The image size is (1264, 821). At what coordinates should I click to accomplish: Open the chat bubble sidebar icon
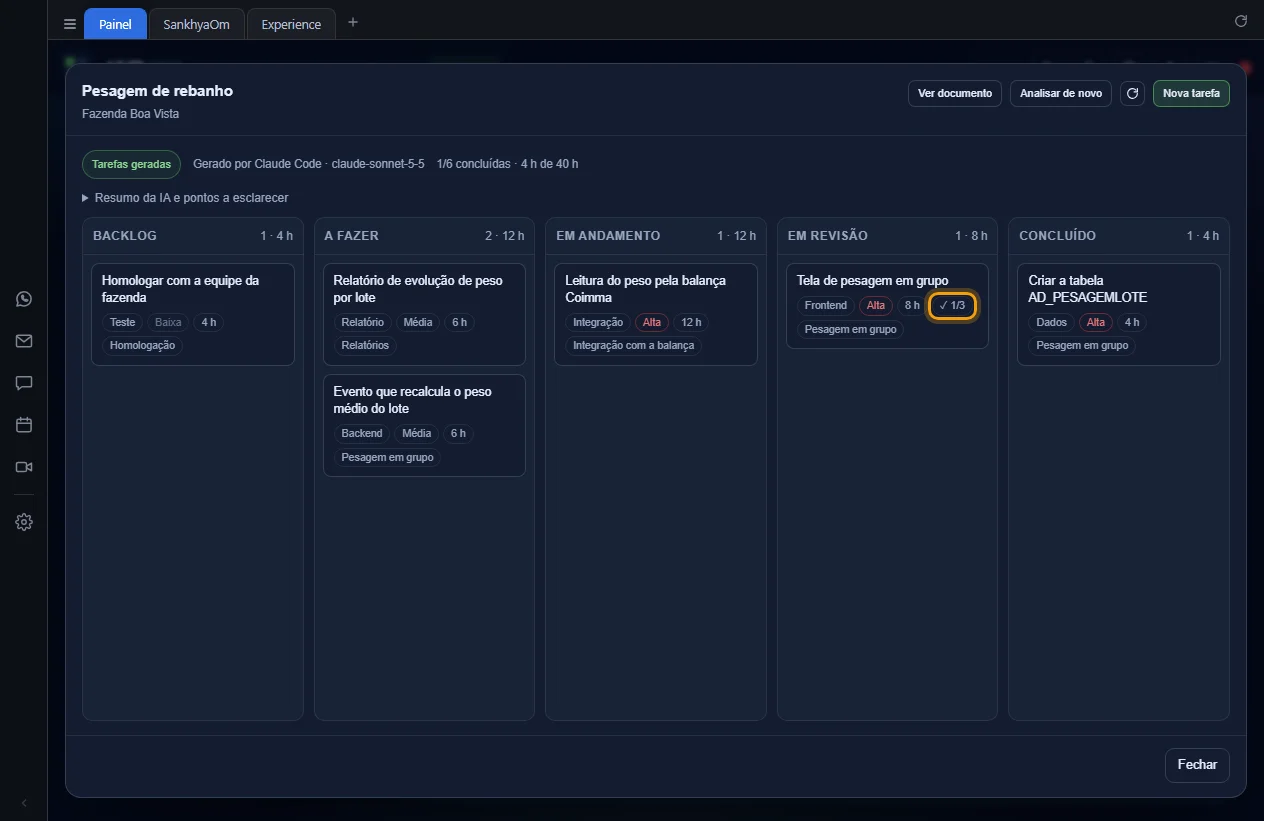click(x=24, y=383)
